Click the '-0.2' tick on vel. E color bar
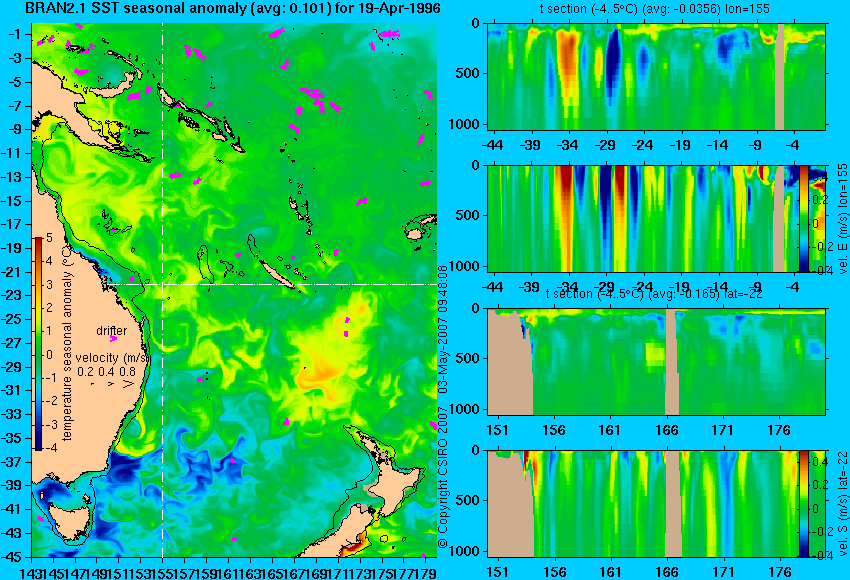This screenshot has width=850, height=580. click(819, 246)
